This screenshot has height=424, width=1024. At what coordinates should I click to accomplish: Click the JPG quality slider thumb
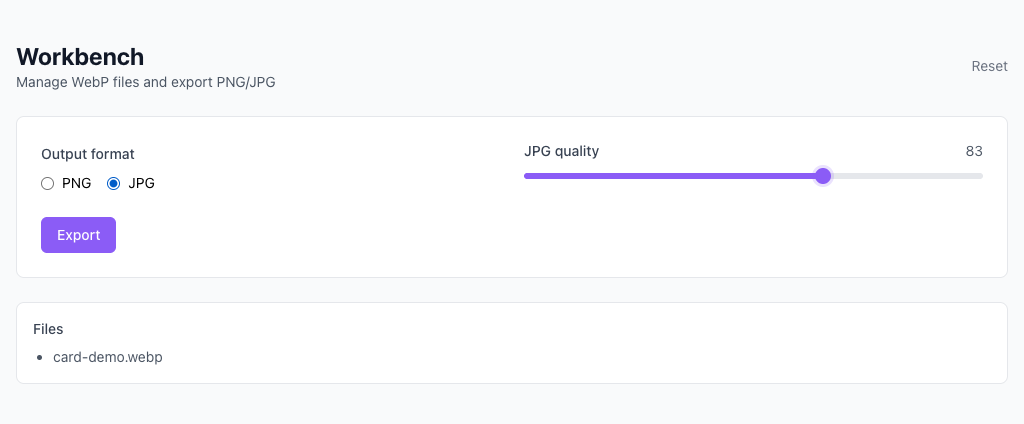[x=823, y=176]
